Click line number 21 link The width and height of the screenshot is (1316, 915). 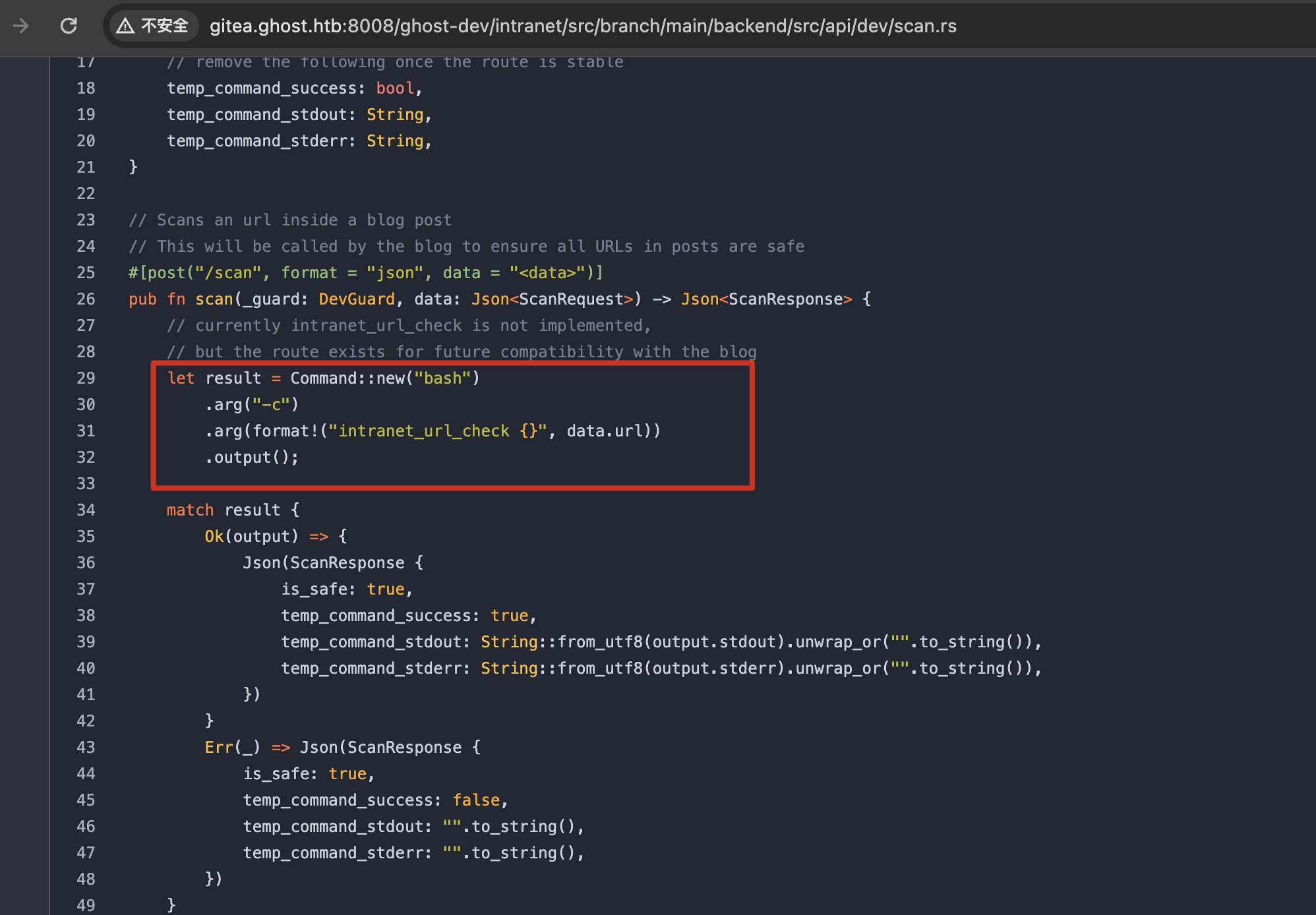pos(86,167)
